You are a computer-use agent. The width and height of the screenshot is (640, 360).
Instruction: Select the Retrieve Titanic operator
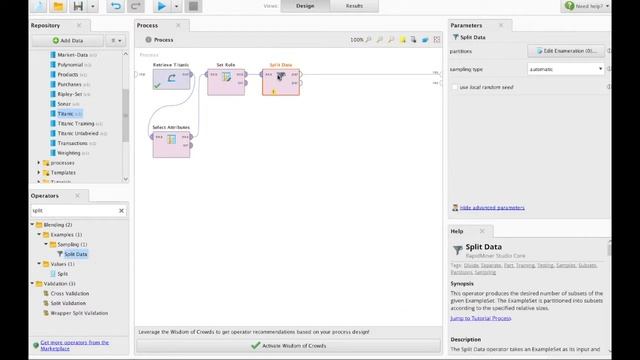(171, 79)
